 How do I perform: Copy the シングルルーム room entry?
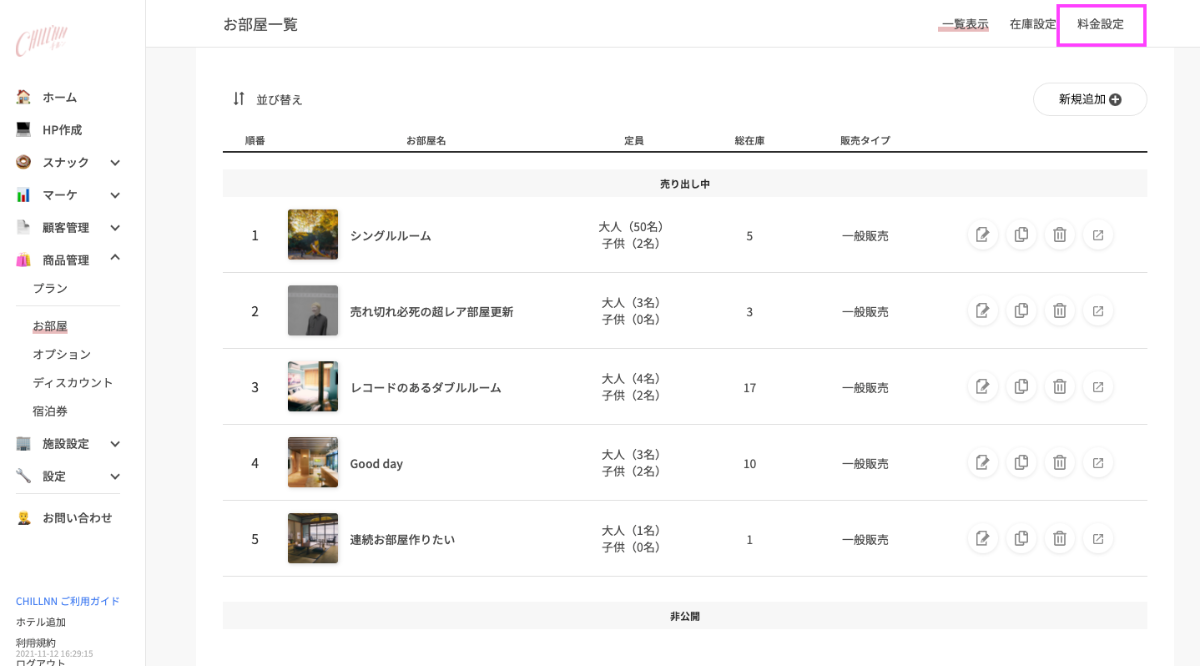point(1021,235)
